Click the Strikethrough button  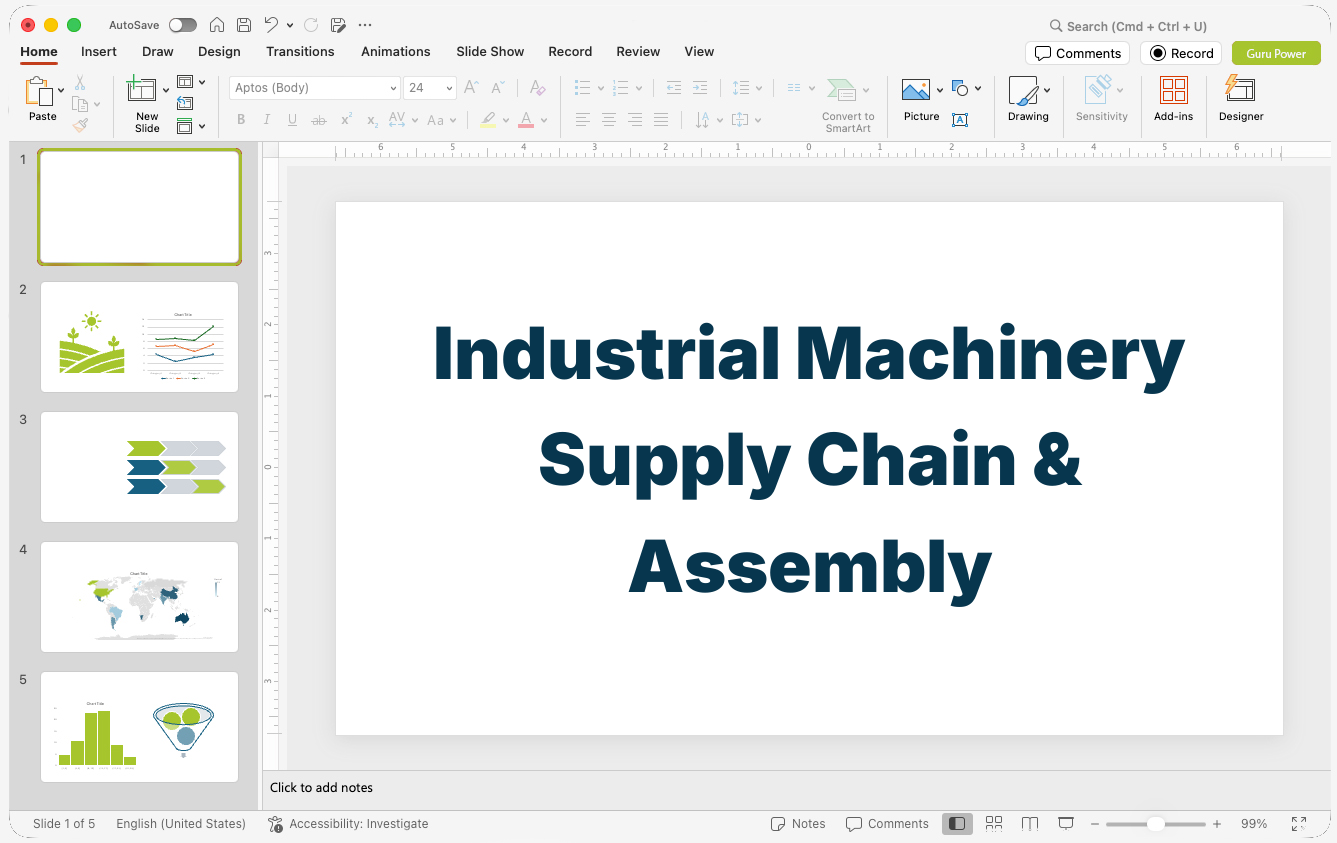coord(319,120)
